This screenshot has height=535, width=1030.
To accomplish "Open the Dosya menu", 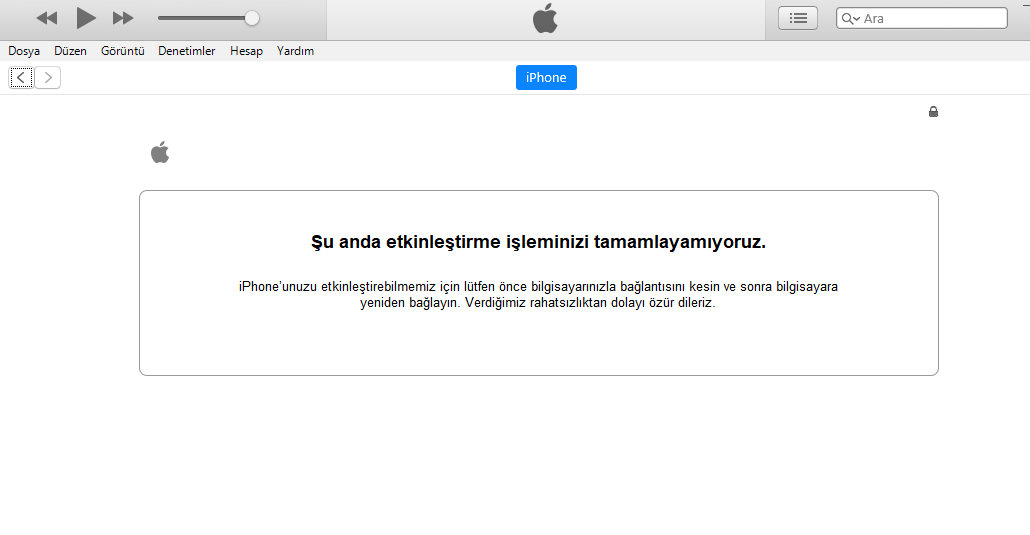I will point(24,51).
